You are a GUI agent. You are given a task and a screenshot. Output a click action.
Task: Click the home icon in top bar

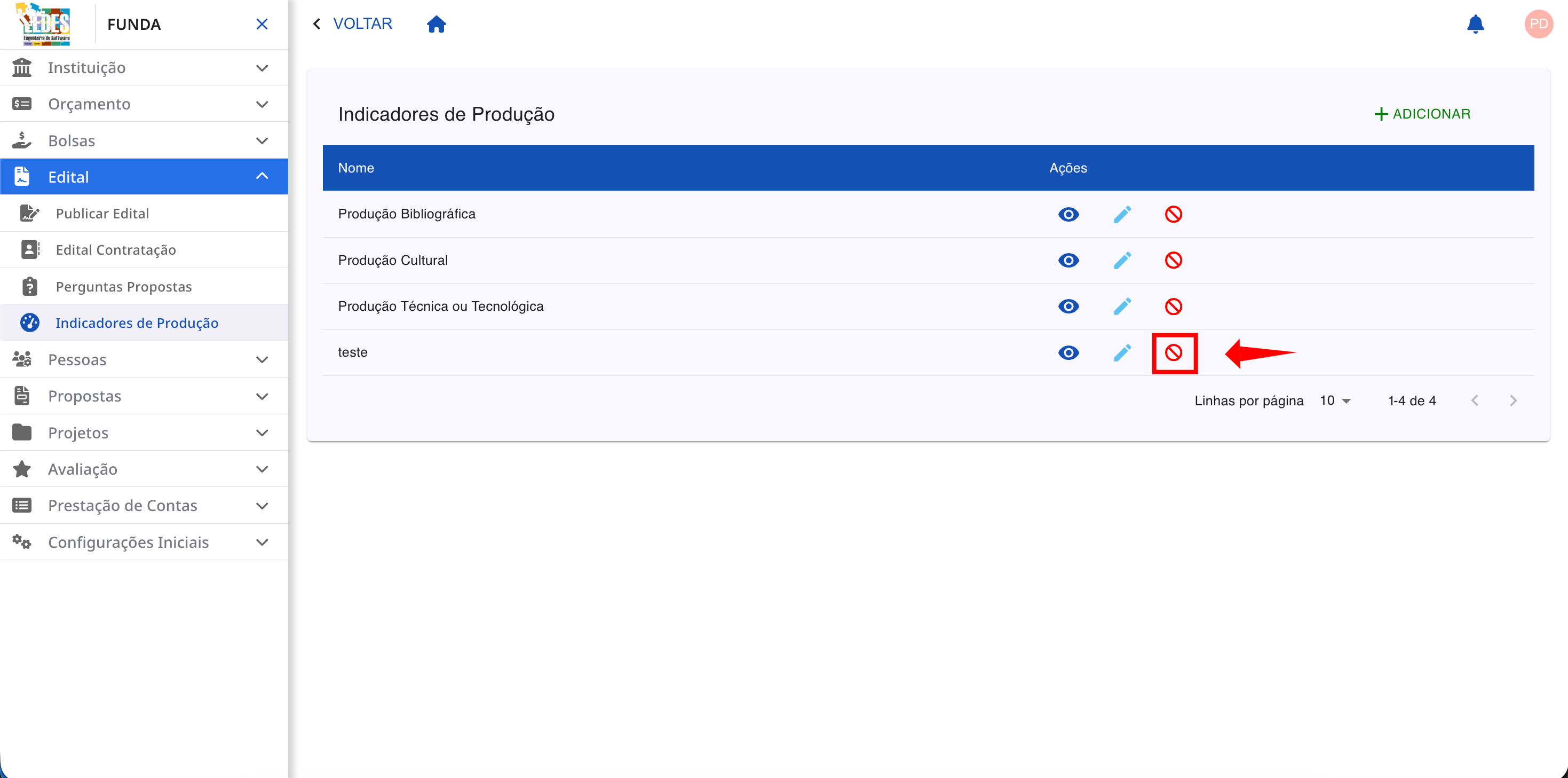(437, 23)
